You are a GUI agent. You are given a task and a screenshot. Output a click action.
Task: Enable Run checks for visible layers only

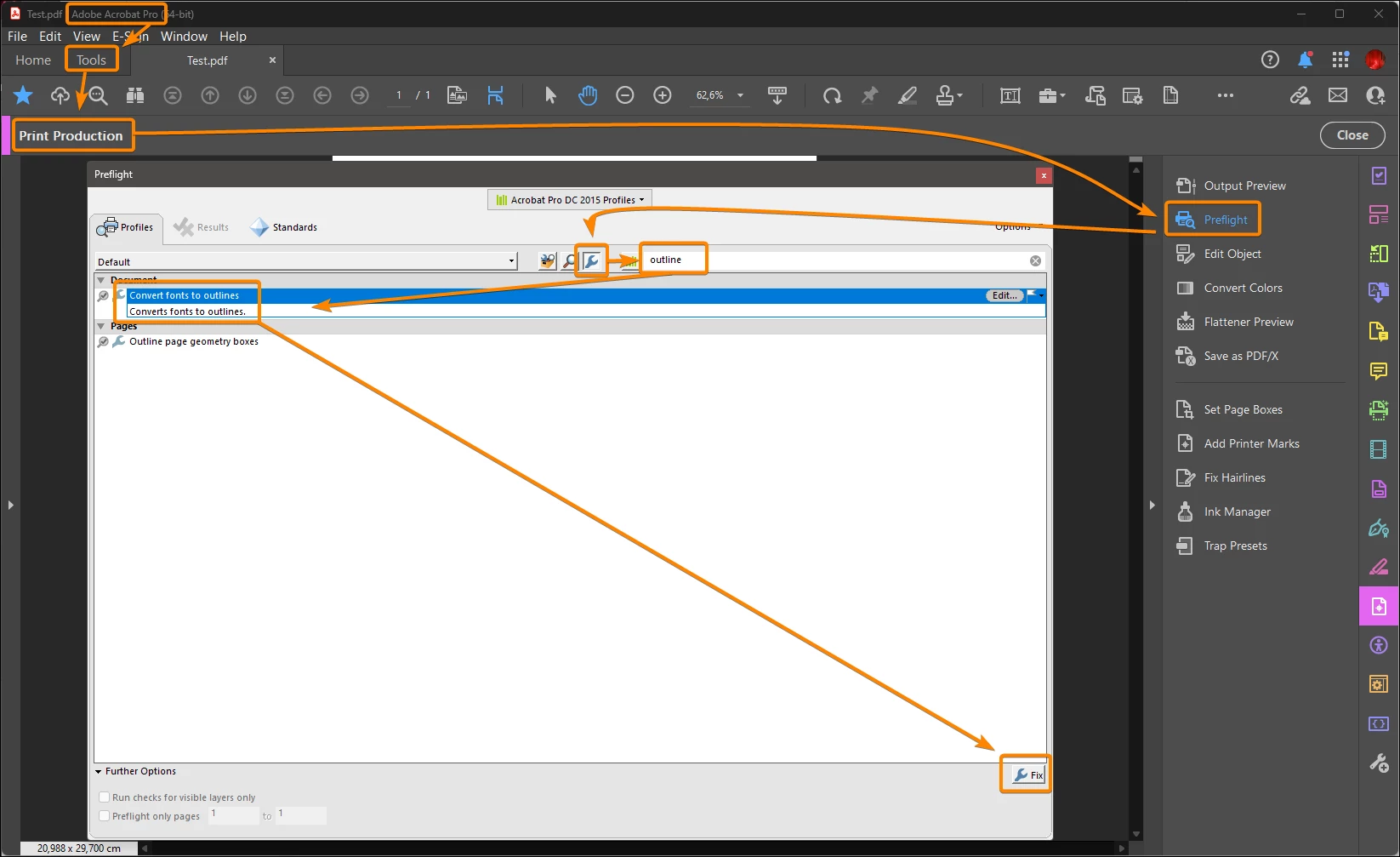(105, 797)
